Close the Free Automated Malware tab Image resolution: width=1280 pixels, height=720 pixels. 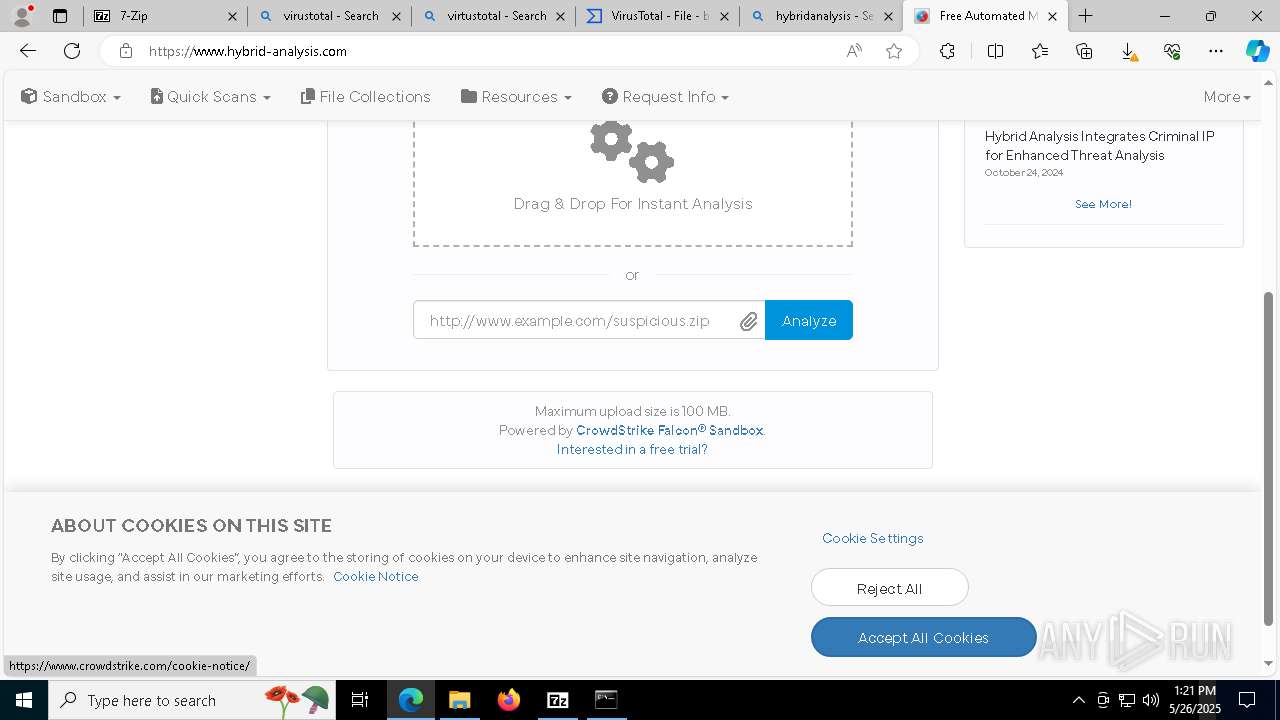pos(1052,16)
